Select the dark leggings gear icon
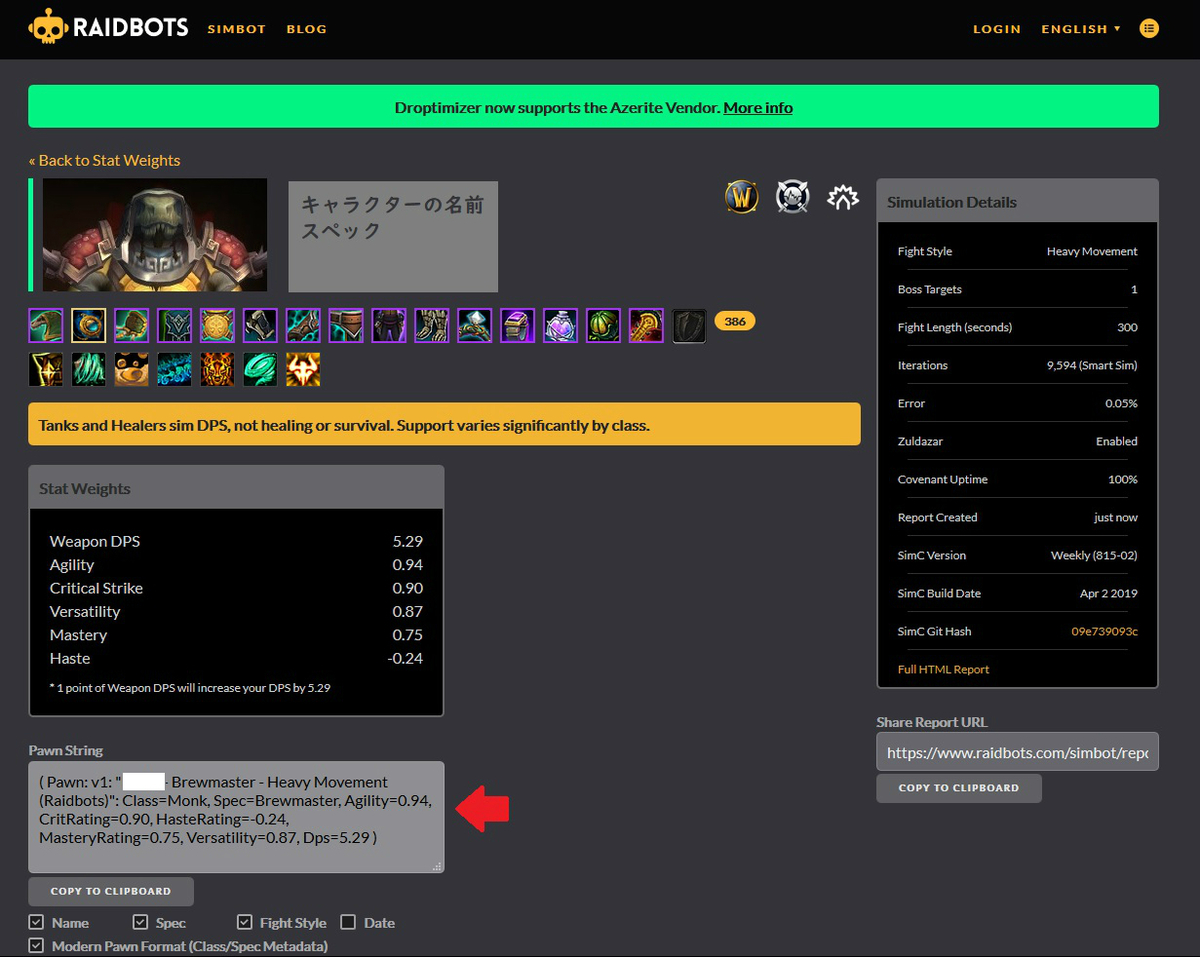Image resolution: width=1200 pixels, height=957 pixels. pyautogui.click(x=389, y=325)
